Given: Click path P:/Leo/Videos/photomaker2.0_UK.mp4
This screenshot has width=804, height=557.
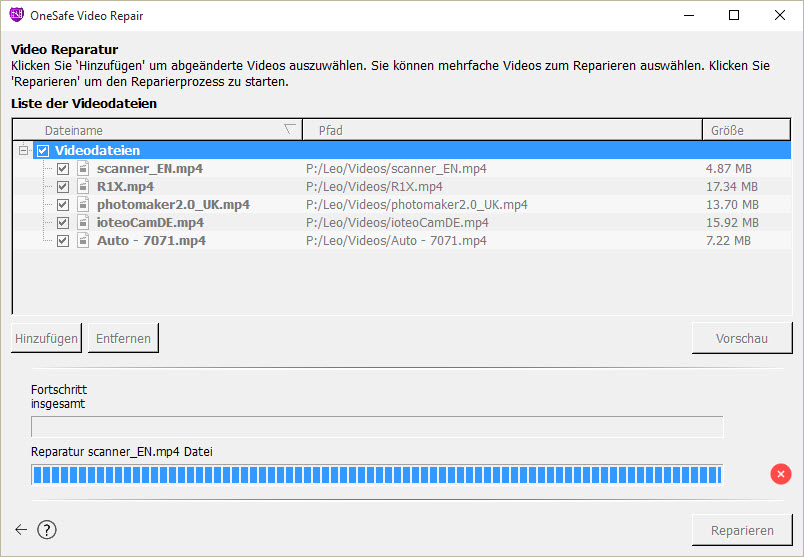Looking at the screenshot, I should click(x=416, y=205).
